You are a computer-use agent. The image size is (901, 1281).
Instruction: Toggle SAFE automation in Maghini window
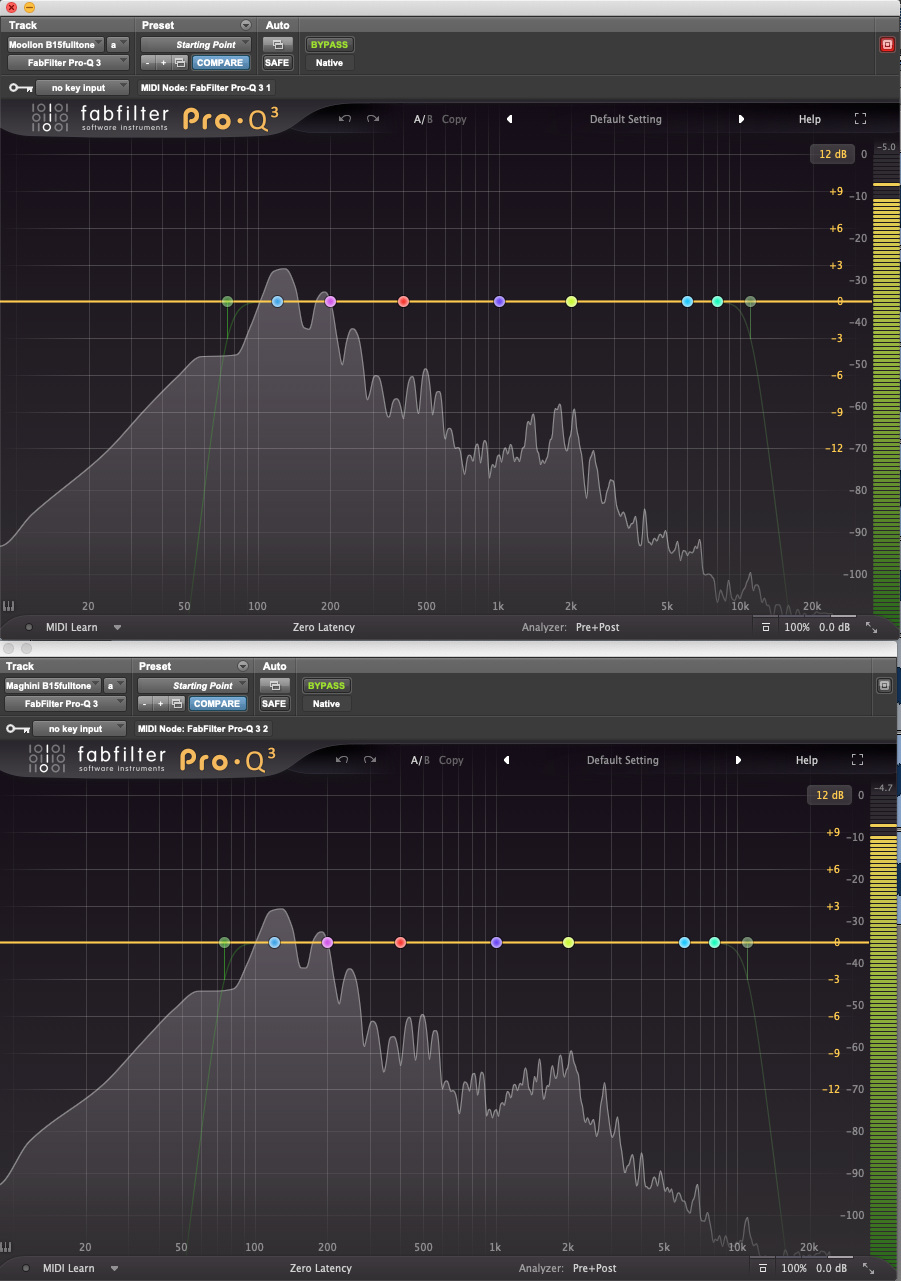point(274,703)
